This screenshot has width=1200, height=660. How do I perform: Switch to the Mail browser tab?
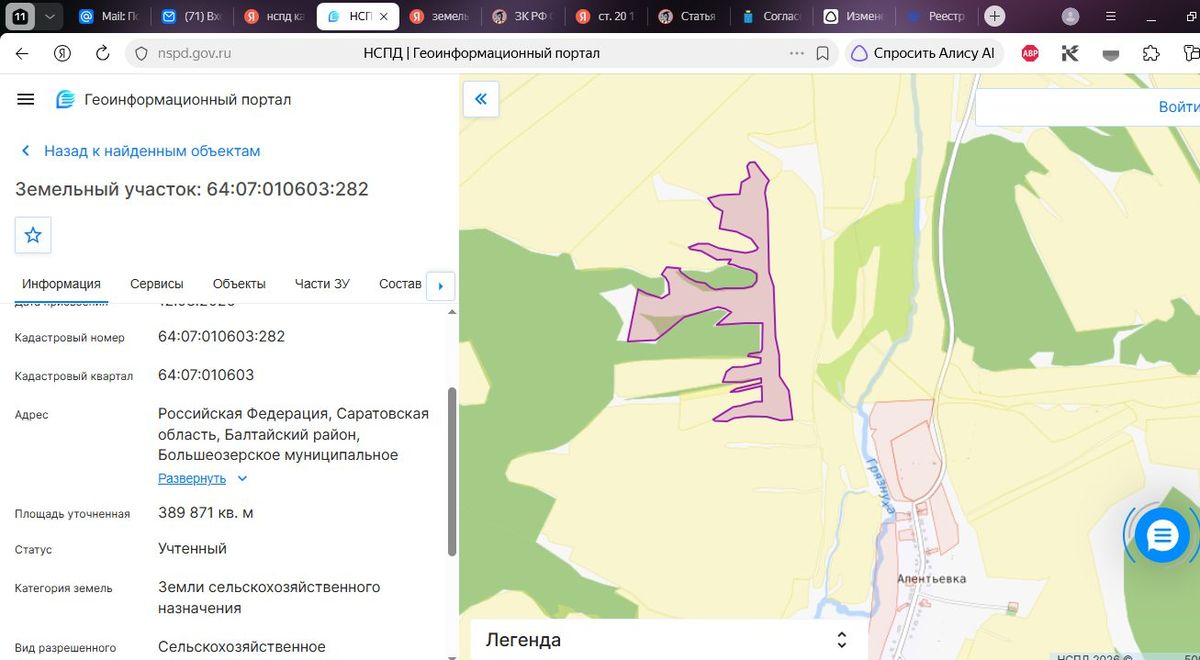pos(110,16)
